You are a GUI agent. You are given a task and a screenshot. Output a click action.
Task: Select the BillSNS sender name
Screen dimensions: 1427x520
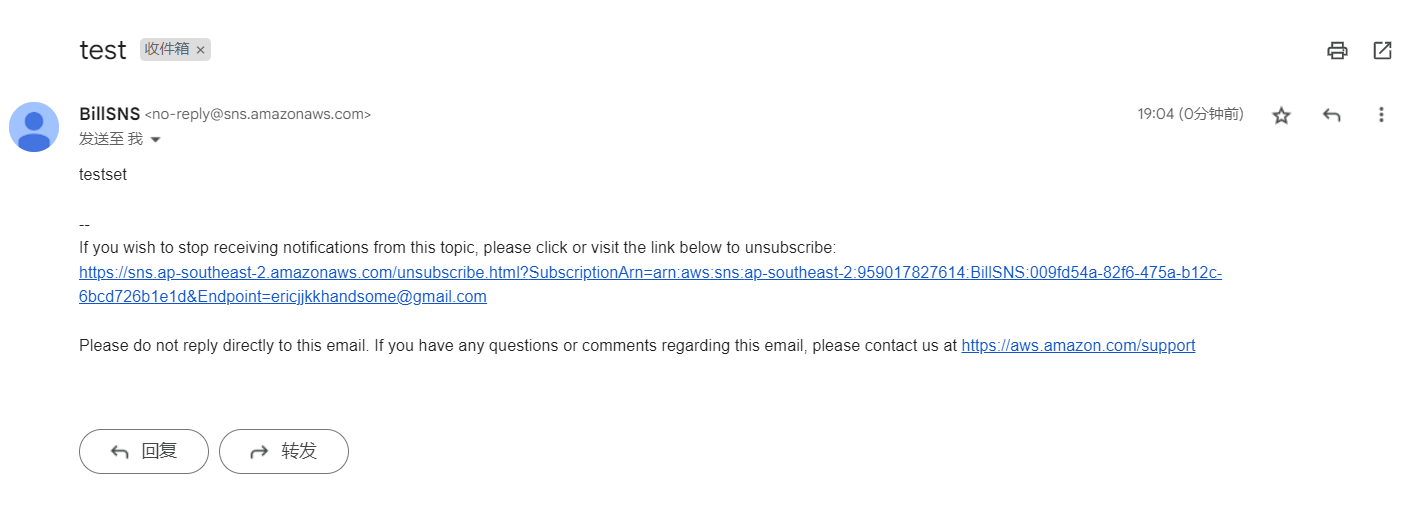pyautogui.click(x=109, y=114)
